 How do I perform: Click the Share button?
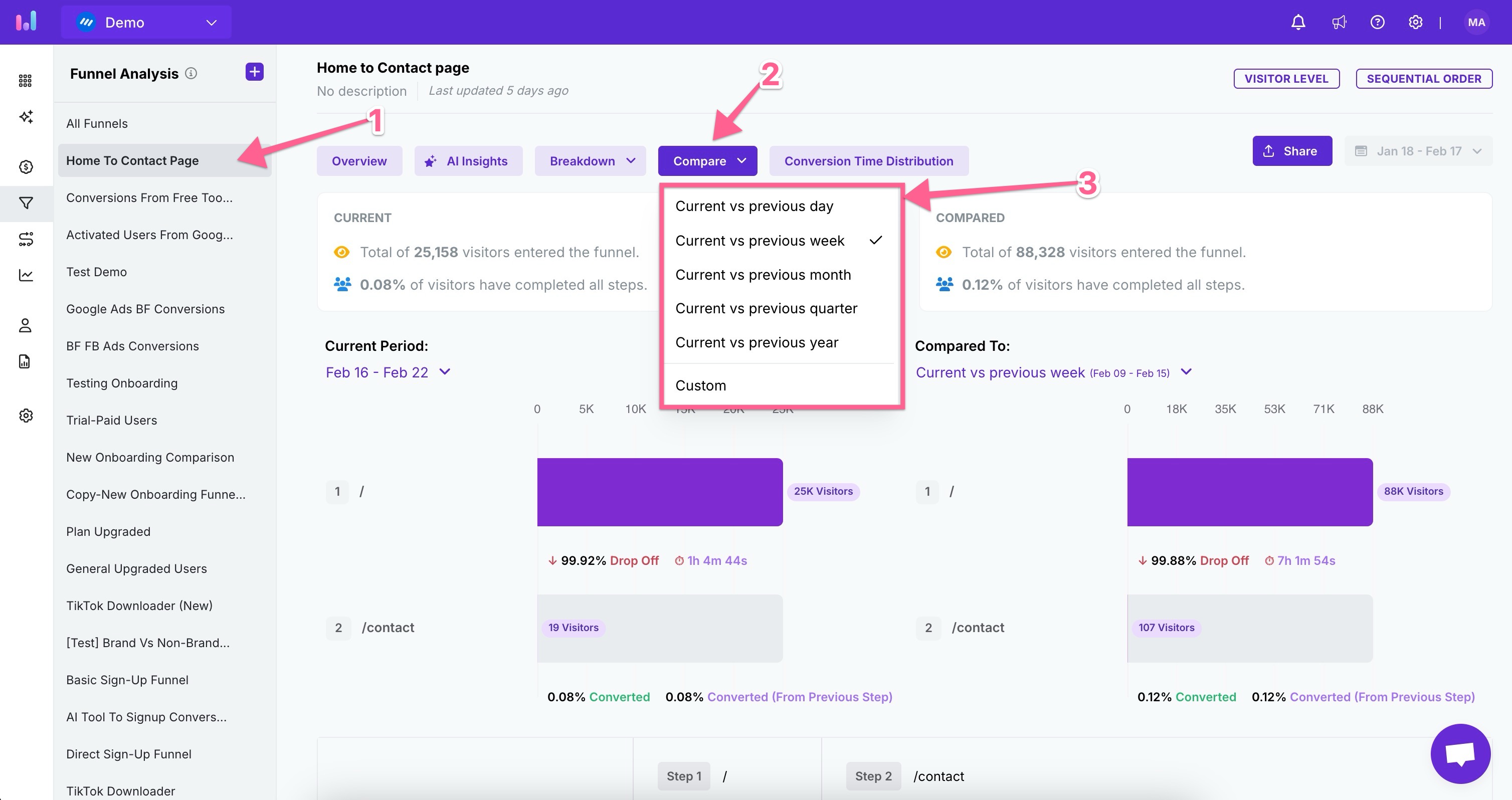[1291, 151]
